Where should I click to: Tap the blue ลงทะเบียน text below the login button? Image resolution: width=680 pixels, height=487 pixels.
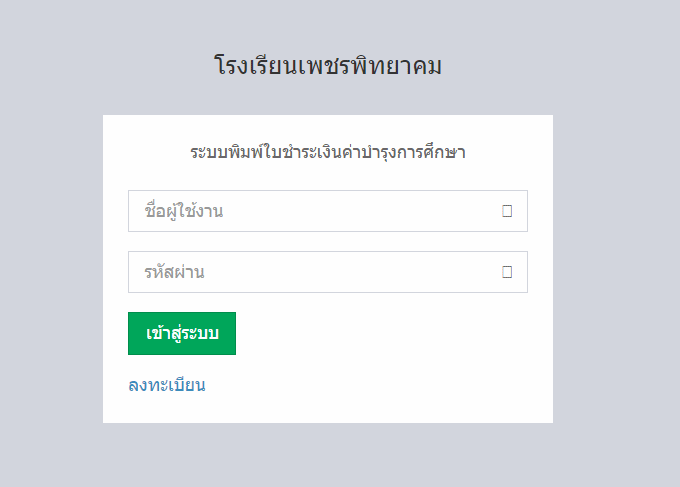(167, 385)
